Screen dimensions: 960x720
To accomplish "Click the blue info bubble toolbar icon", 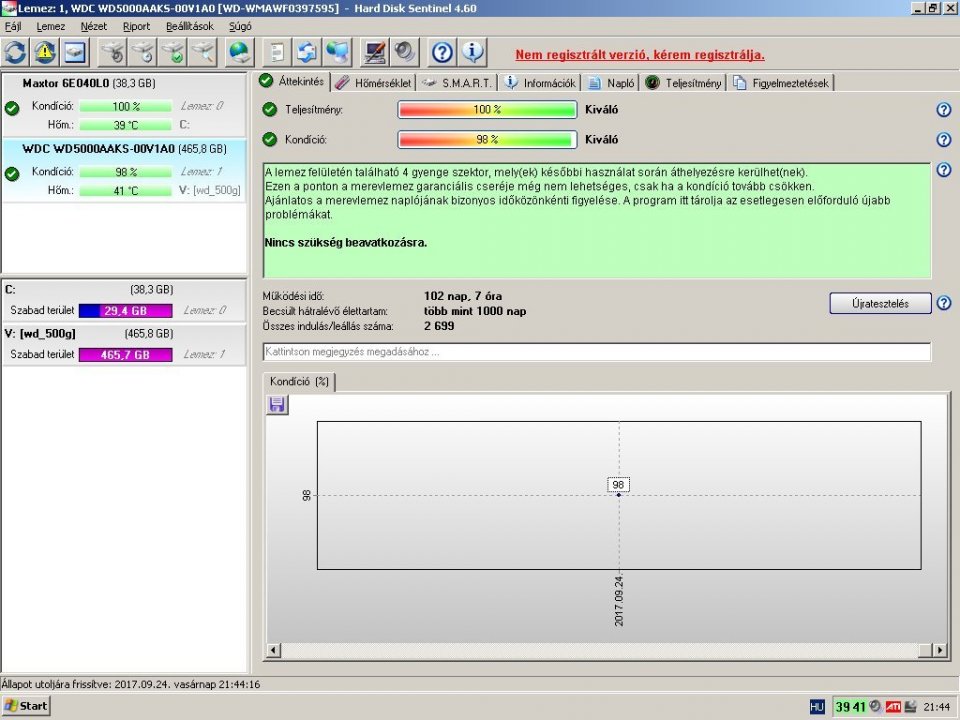I will [472, 53].
